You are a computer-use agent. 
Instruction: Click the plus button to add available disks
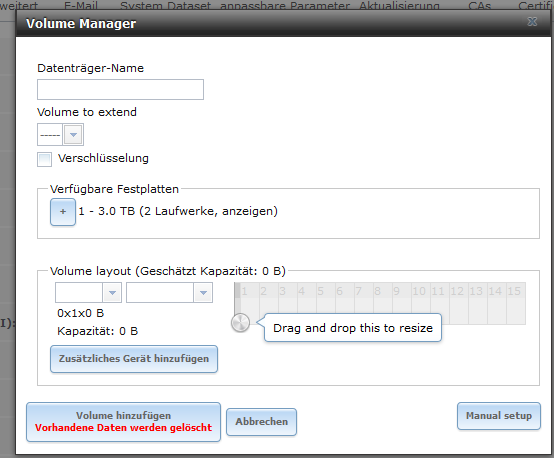(63, 212)
